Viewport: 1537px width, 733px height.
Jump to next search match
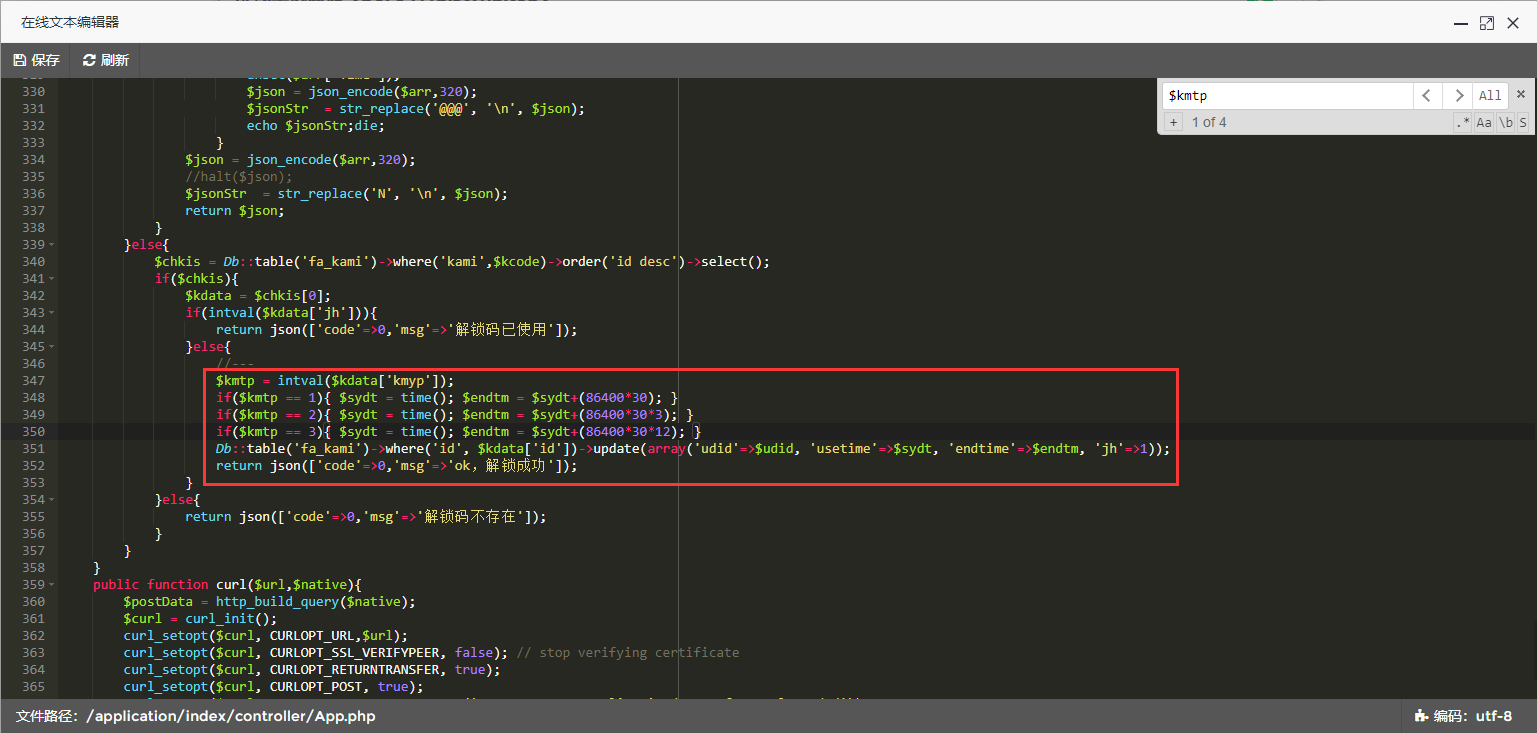click(1459, 96)
